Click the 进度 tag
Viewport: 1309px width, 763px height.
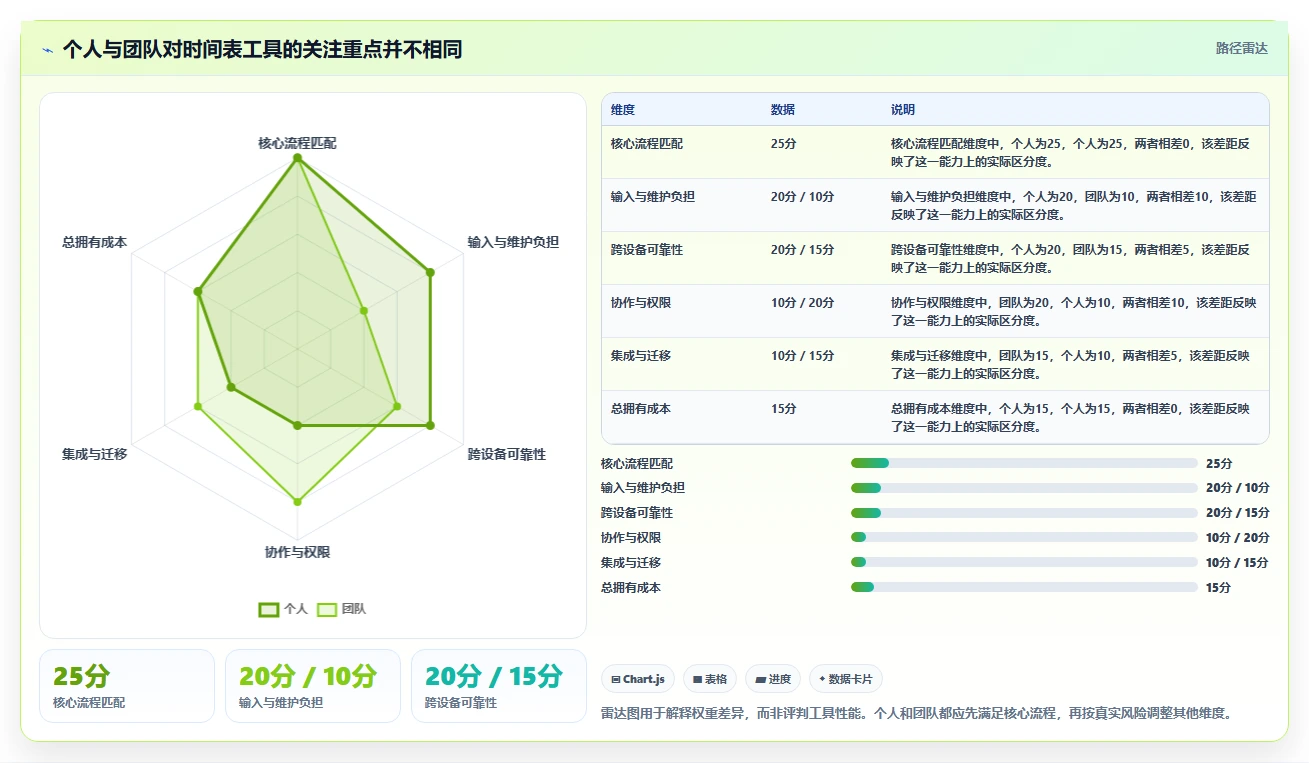tap(773, 679)
